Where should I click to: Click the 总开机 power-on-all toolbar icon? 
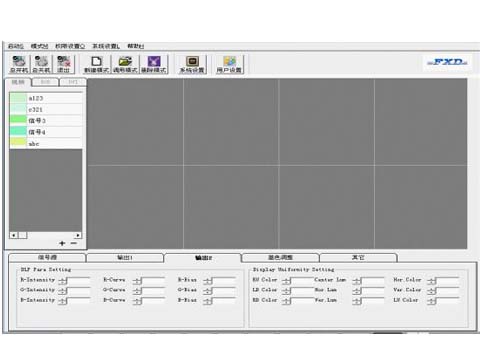tap(19, 64)
